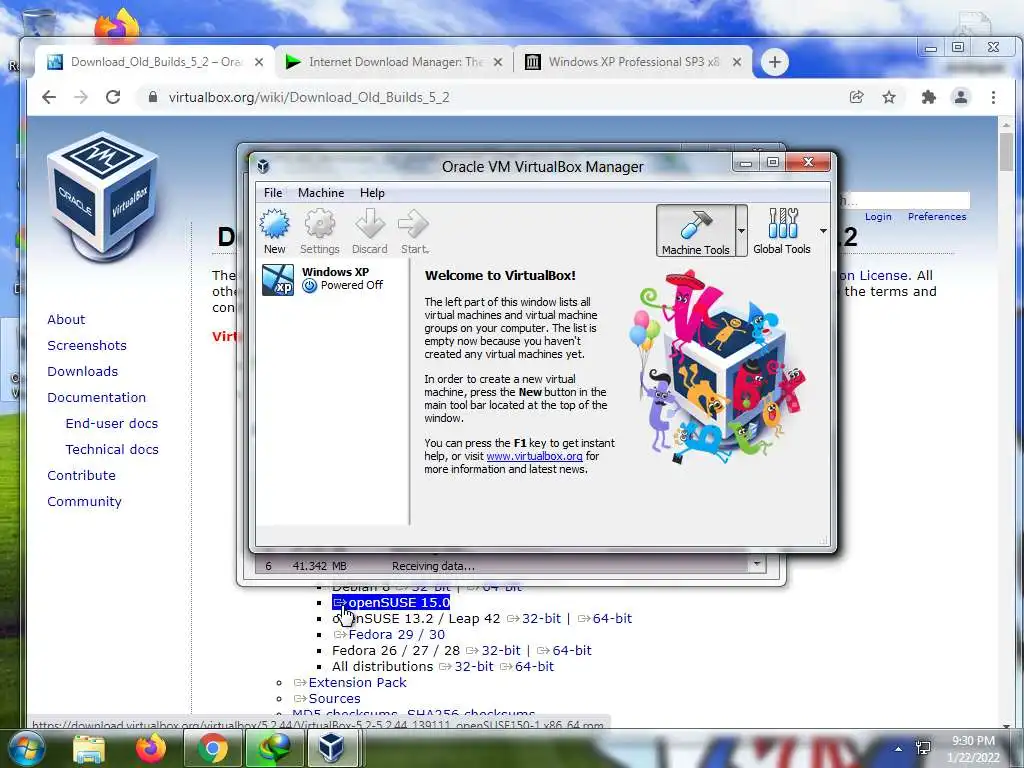Click the Discard toolbar icon
Image resolution: width=1024 pixels, height=768 pixels.
pyautogui.click(x=370, y=231)
